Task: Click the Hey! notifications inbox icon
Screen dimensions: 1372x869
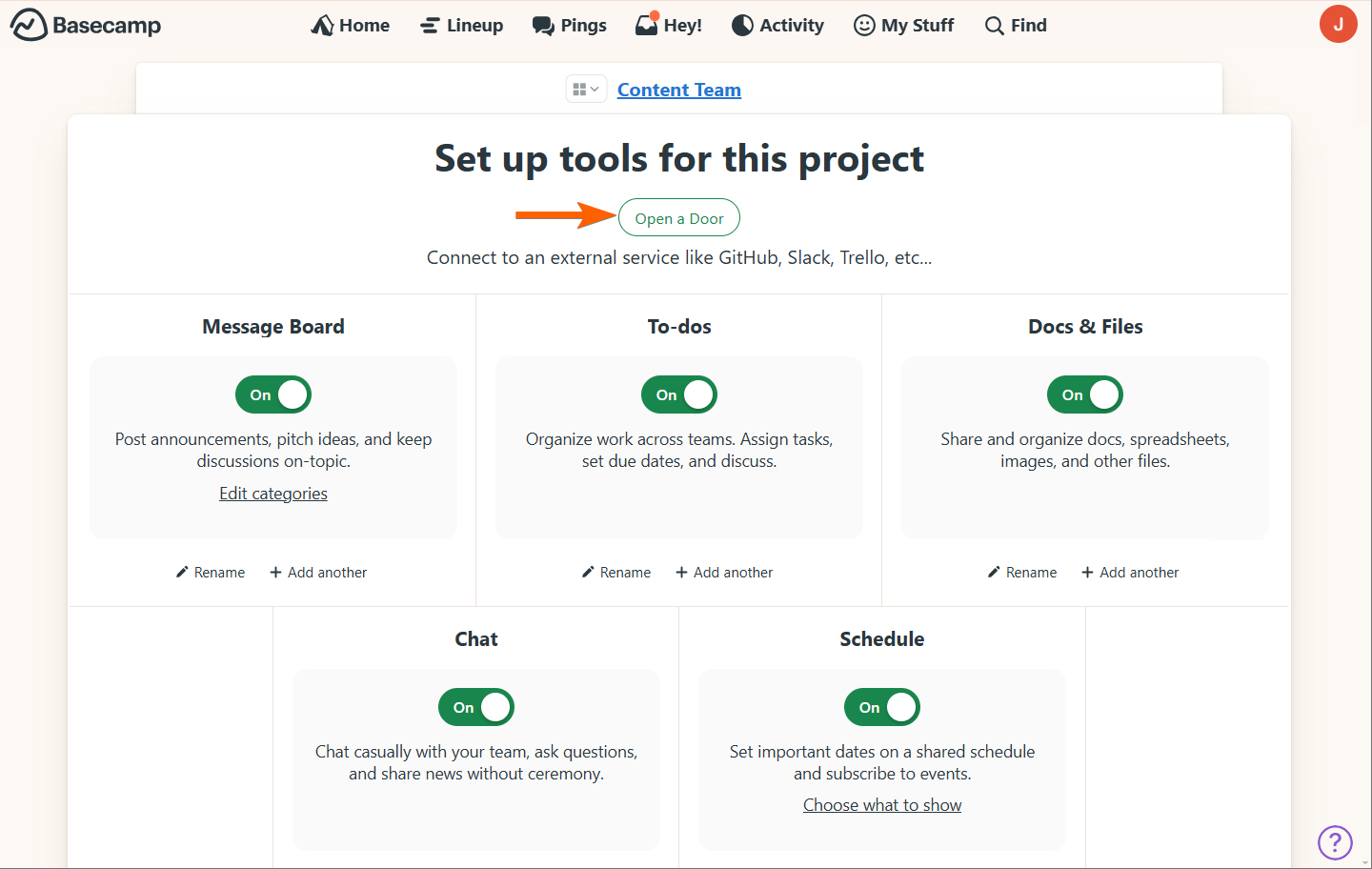Action: [x=647, y=25]
